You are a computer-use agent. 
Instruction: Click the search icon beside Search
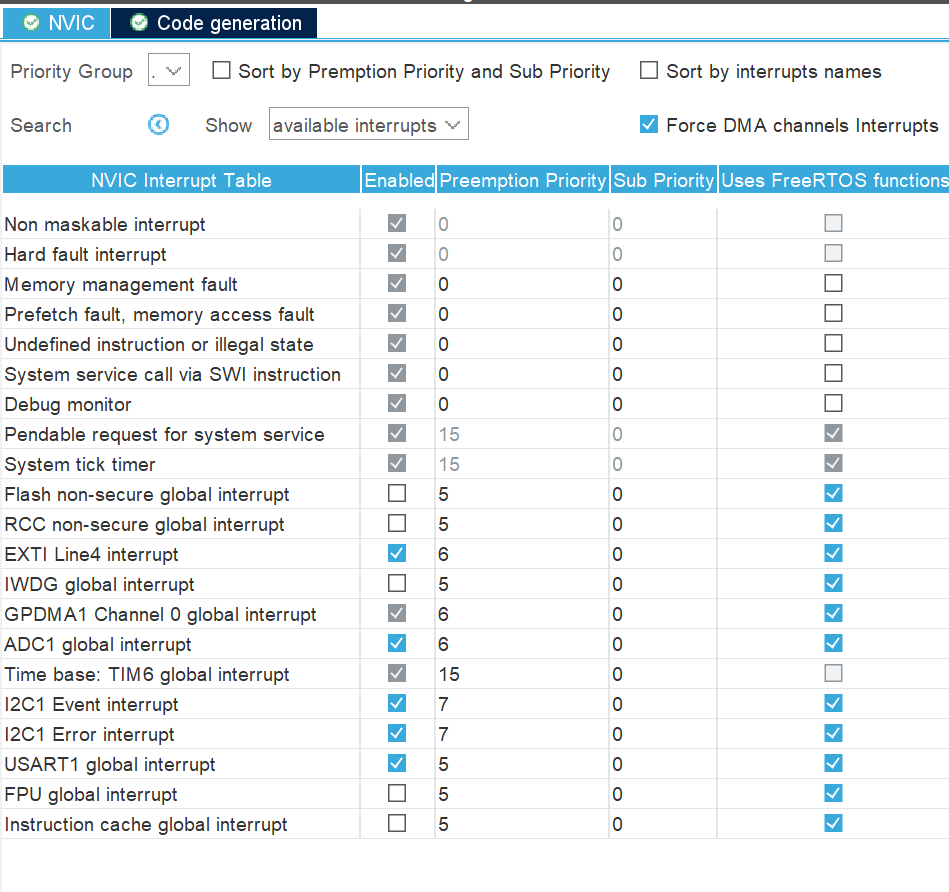(159, 125)
